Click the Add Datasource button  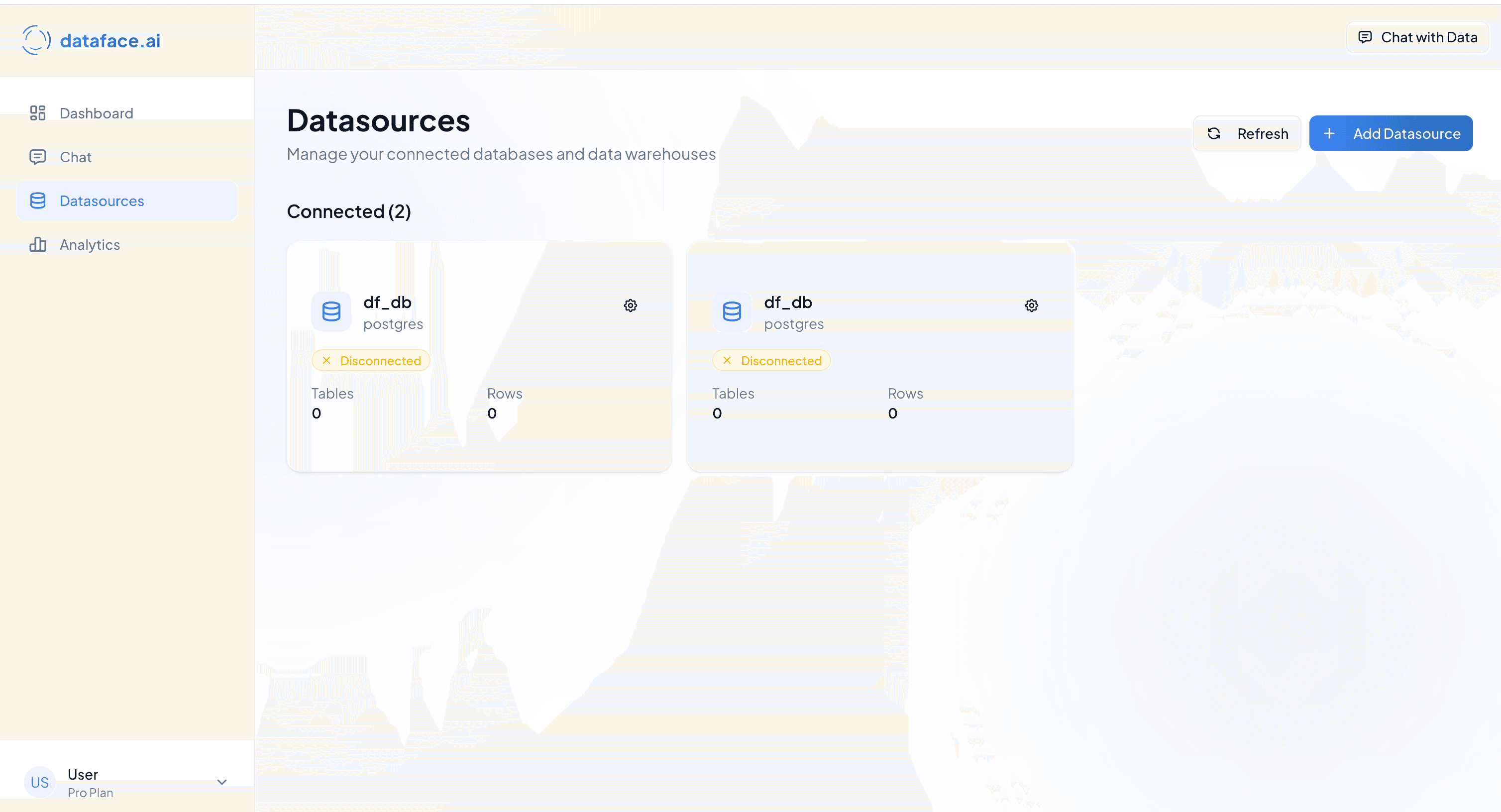pyautogui.click(x=1391, y=133)
